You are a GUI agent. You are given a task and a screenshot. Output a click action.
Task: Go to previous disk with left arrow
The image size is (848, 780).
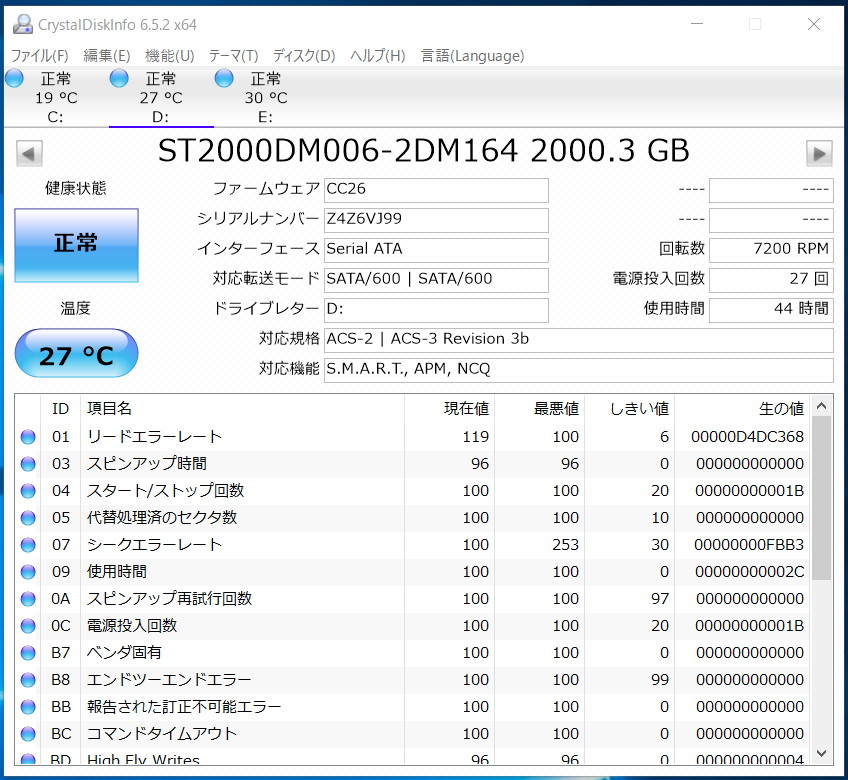click(x=29, y=154)
